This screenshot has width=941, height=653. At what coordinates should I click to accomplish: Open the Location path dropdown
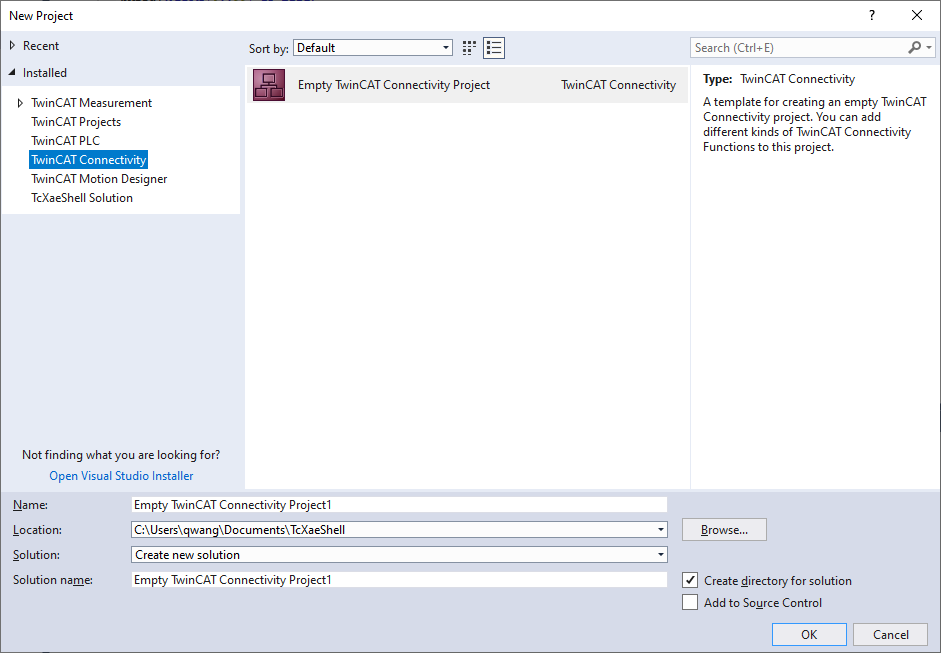tap(661, 530)
